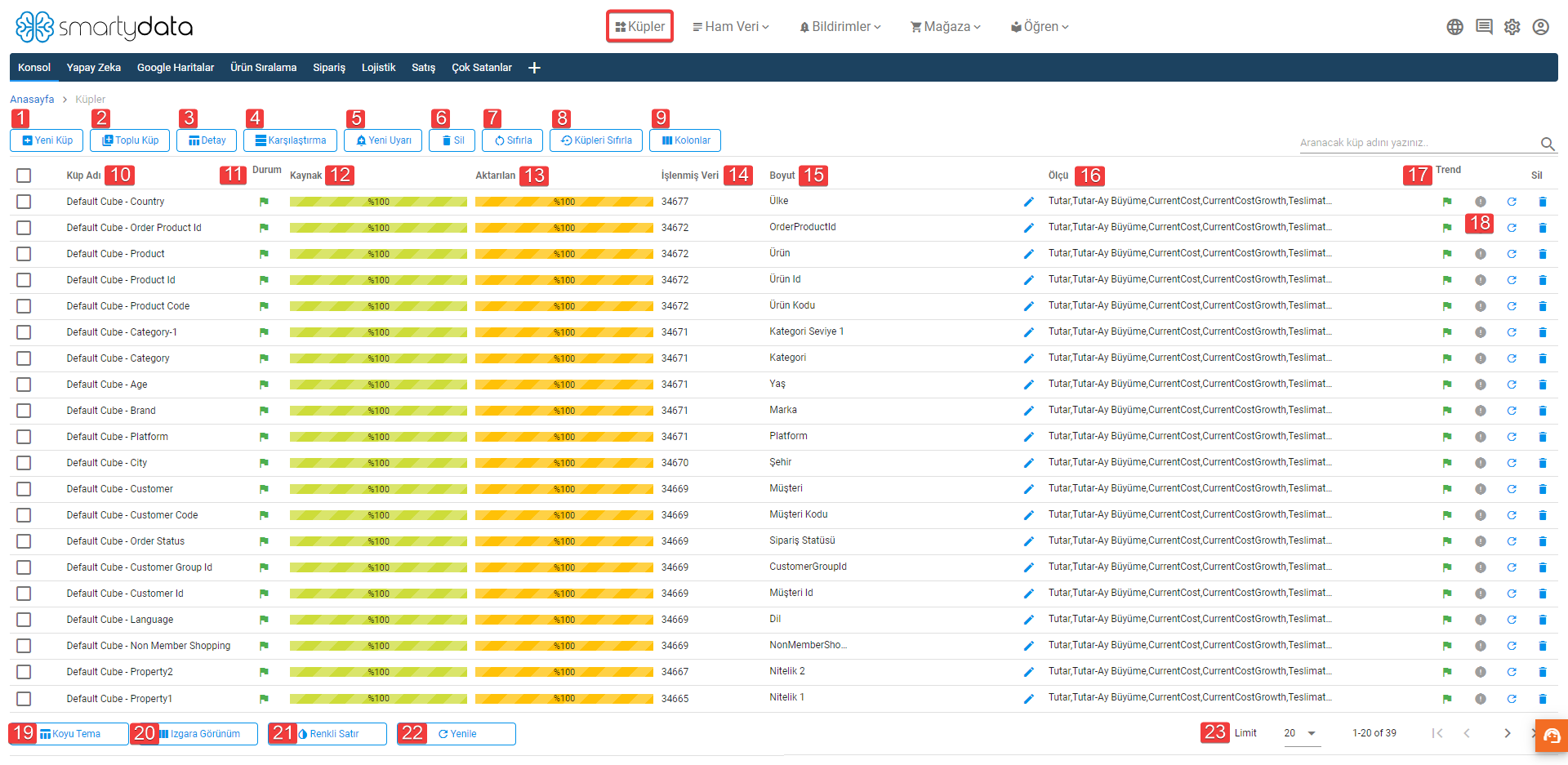Delete Default Cube - Country via trash icon
Screen dimensions: 1568x765
coord(1543,202)
